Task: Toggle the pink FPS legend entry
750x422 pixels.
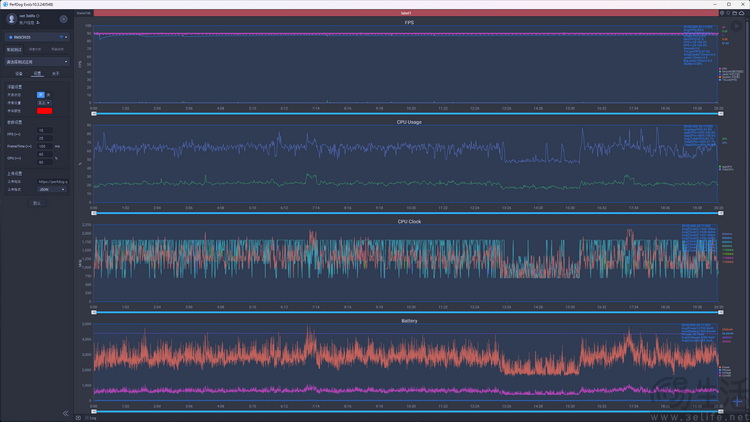Action: click(723, 68)
